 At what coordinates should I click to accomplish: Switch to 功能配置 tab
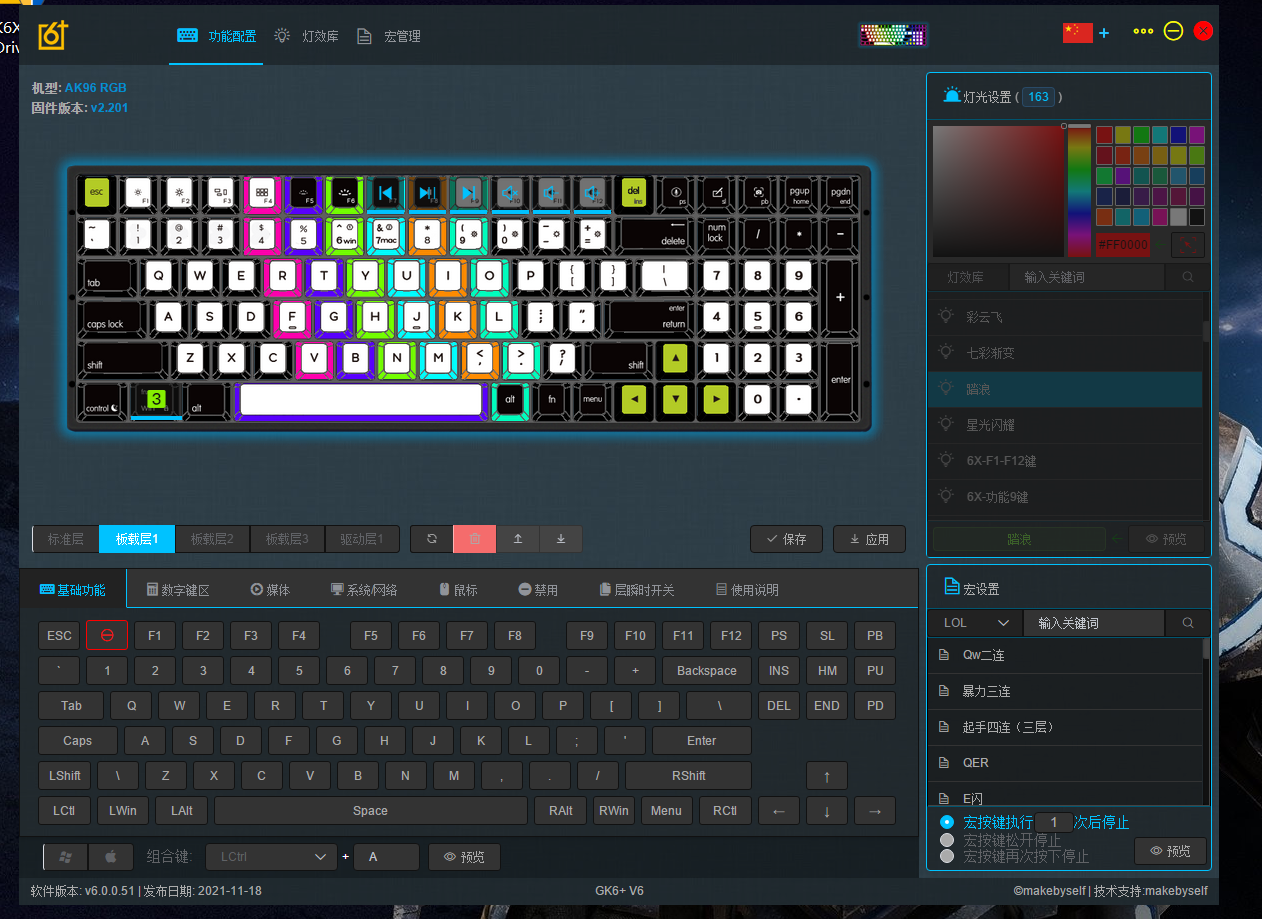[x=216, y=36]
